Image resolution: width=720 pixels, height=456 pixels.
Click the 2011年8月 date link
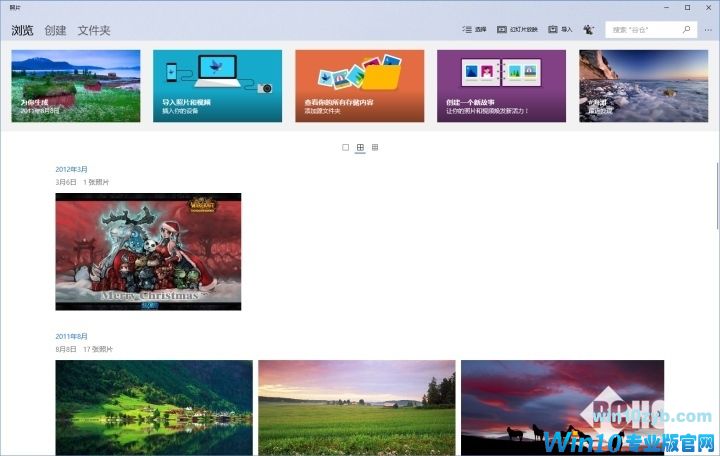(71, 337)
